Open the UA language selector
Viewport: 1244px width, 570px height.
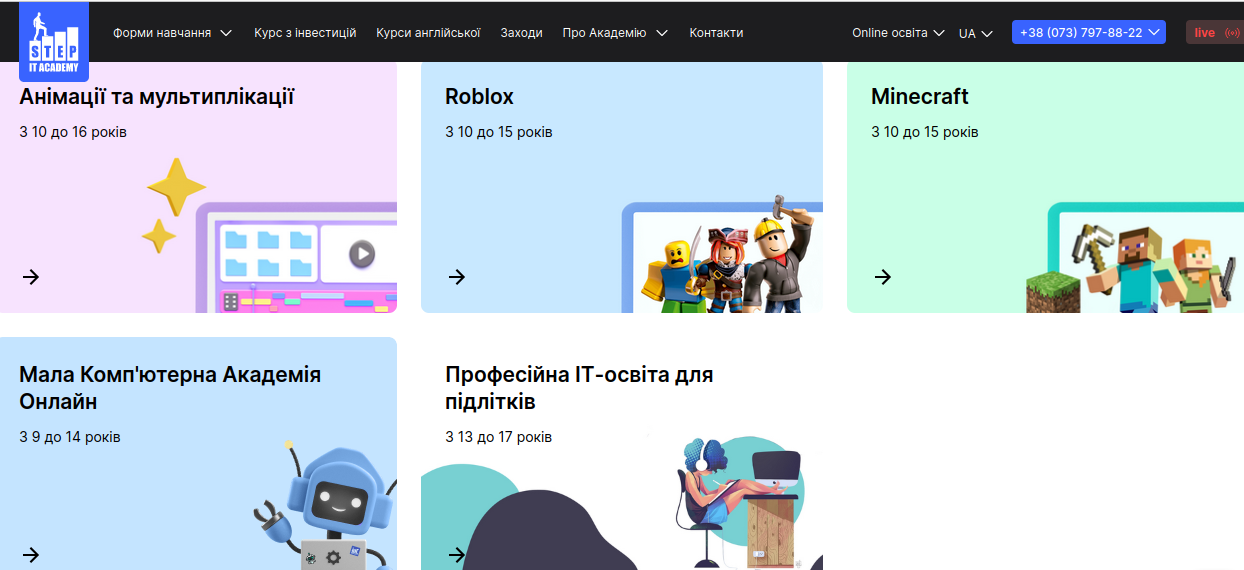[x=975, y=33]
